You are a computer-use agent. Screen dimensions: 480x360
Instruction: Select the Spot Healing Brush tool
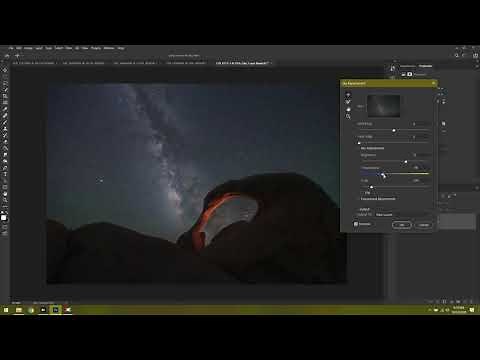click(5, 115)
